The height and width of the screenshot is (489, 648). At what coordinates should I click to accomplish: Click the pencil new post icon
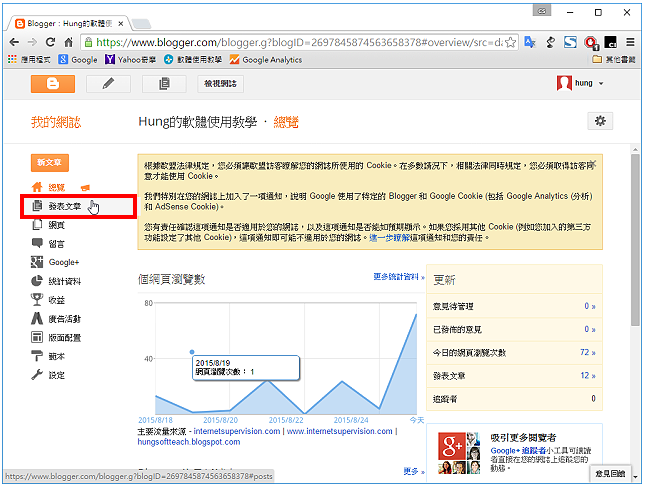pyautogui.click(x=108, y=84)
